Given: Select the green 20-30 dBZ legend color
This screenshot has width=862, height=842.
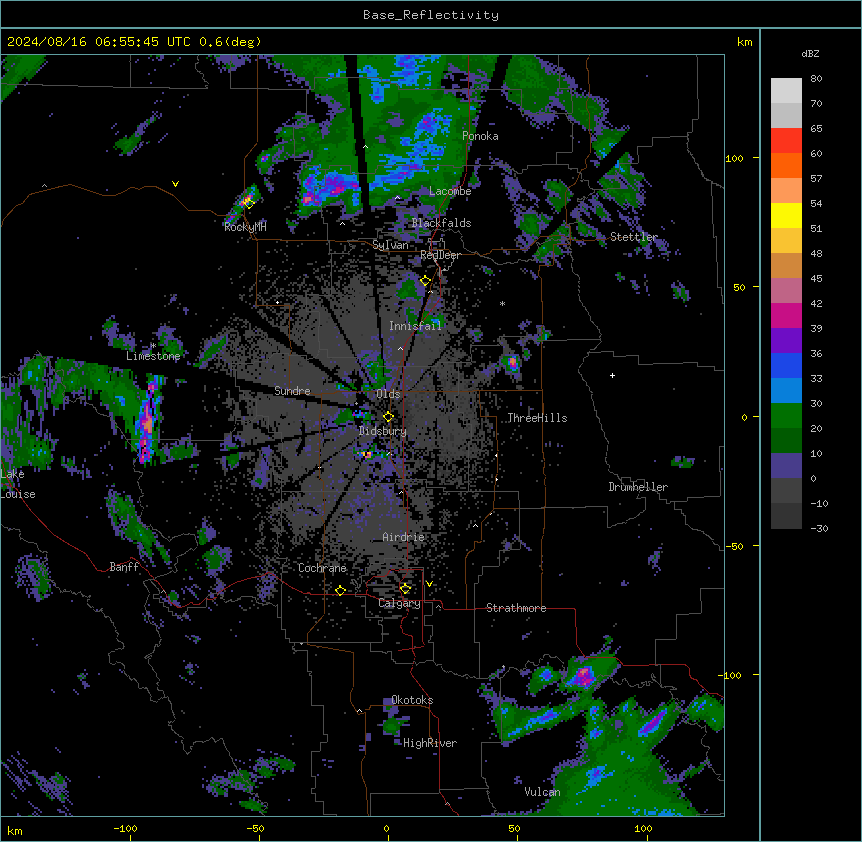Looking at the screenshot, I should (786, 416).
